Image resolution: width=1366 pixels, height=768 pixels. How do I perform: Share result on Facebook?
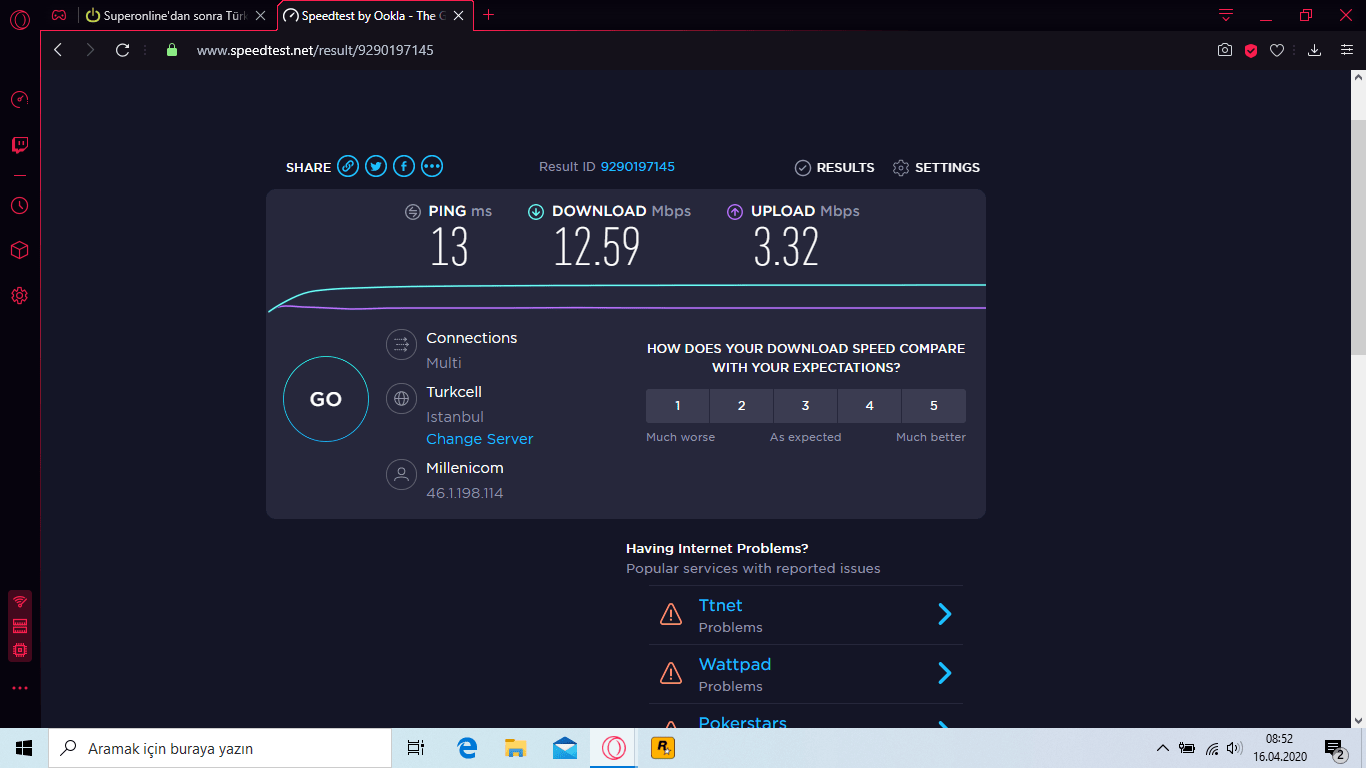(403, 166)
